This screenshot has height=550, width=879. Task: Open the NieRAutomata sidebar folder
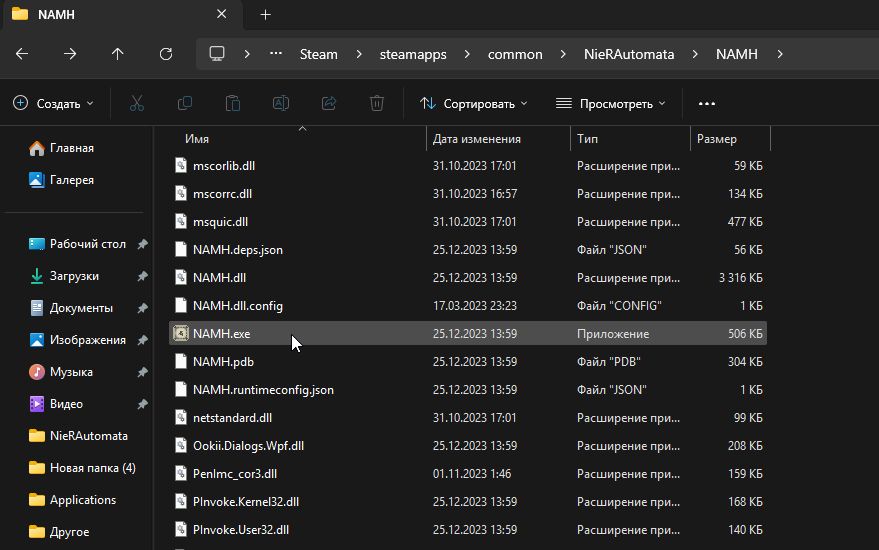pos(78,436)
